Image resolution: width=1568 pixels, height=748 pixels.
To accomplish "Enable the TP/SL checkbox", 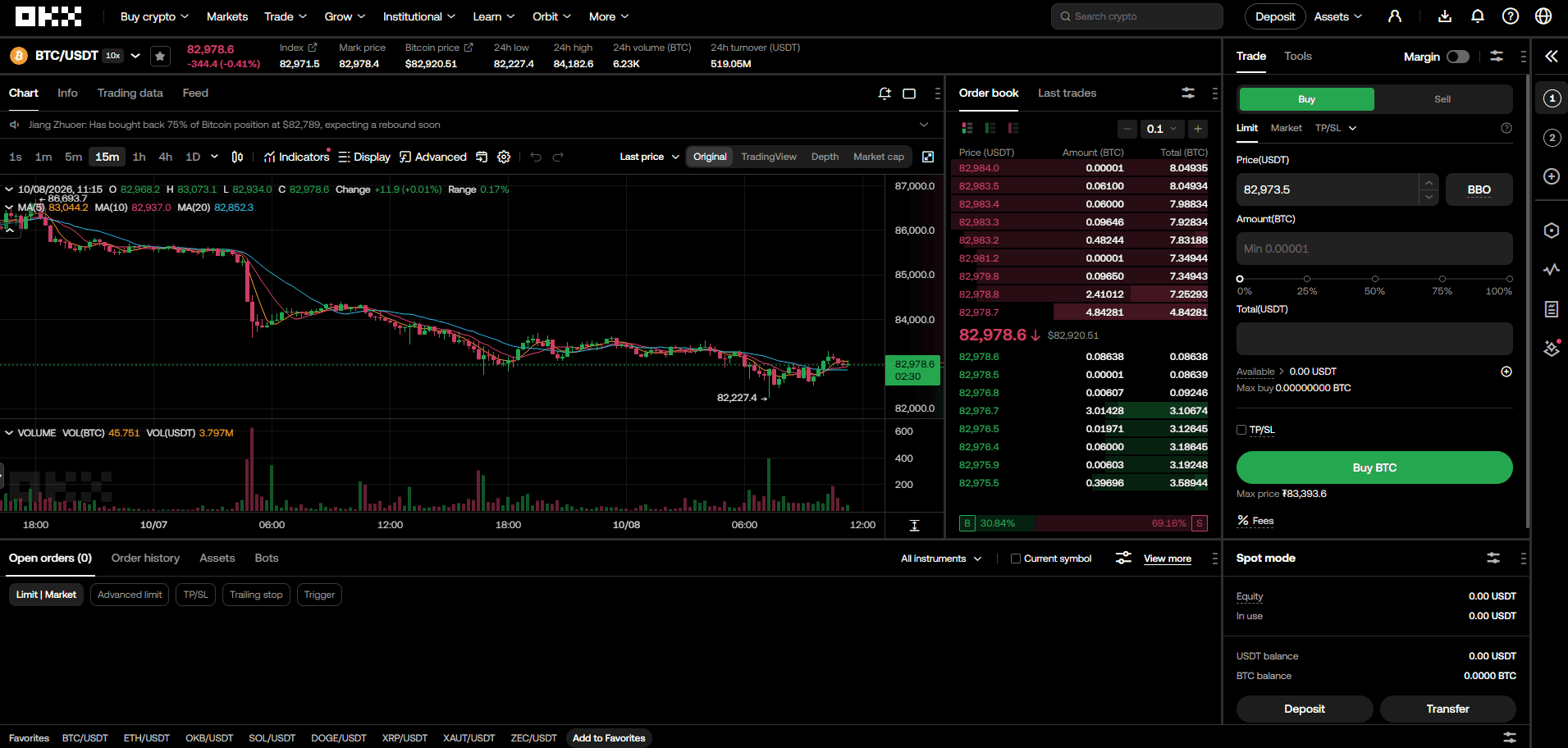I will tap(1241, 430).
